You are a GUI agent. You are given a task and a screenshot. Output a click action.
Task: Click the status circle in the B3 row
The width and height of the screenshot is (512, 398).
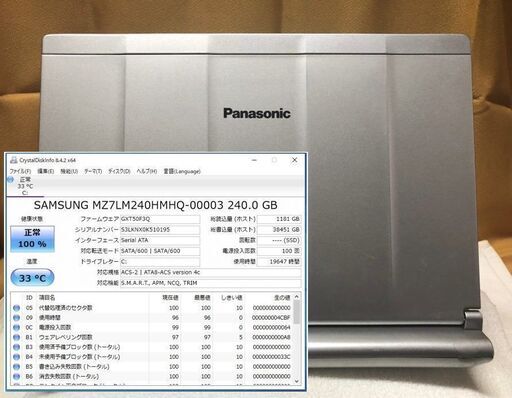(x=16, y=347)
